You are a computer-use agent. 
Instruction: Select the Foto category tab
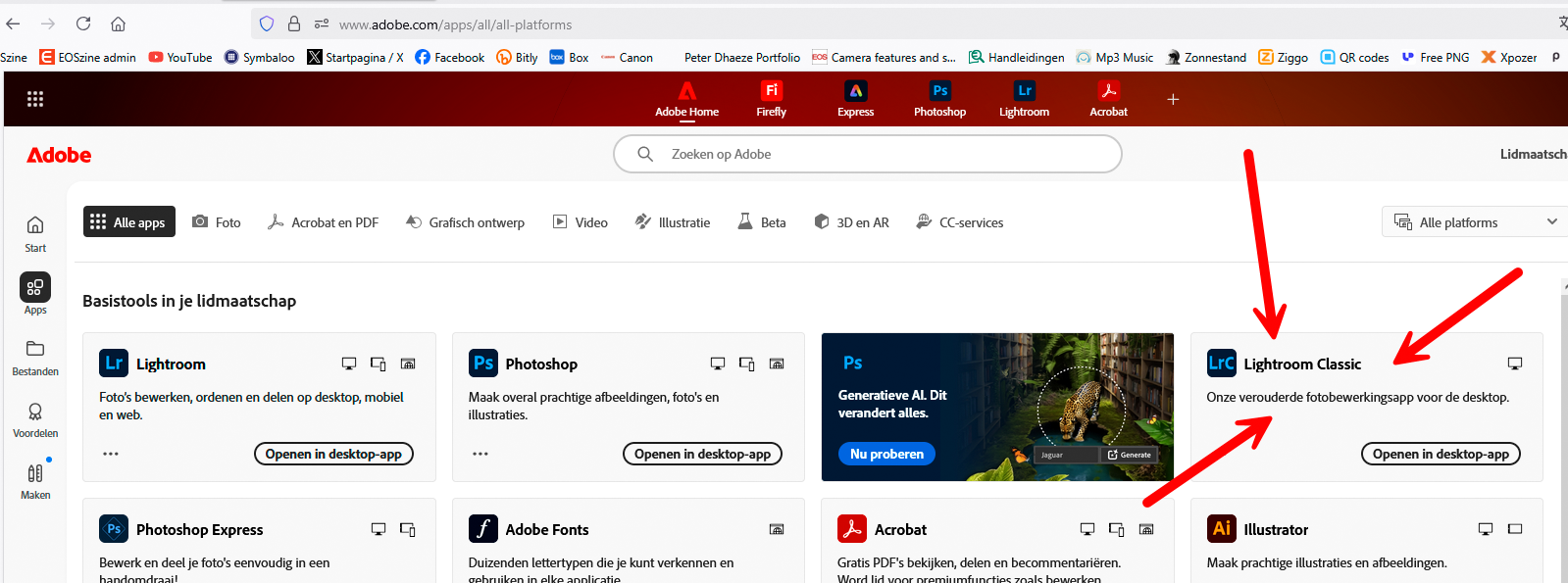217,222
